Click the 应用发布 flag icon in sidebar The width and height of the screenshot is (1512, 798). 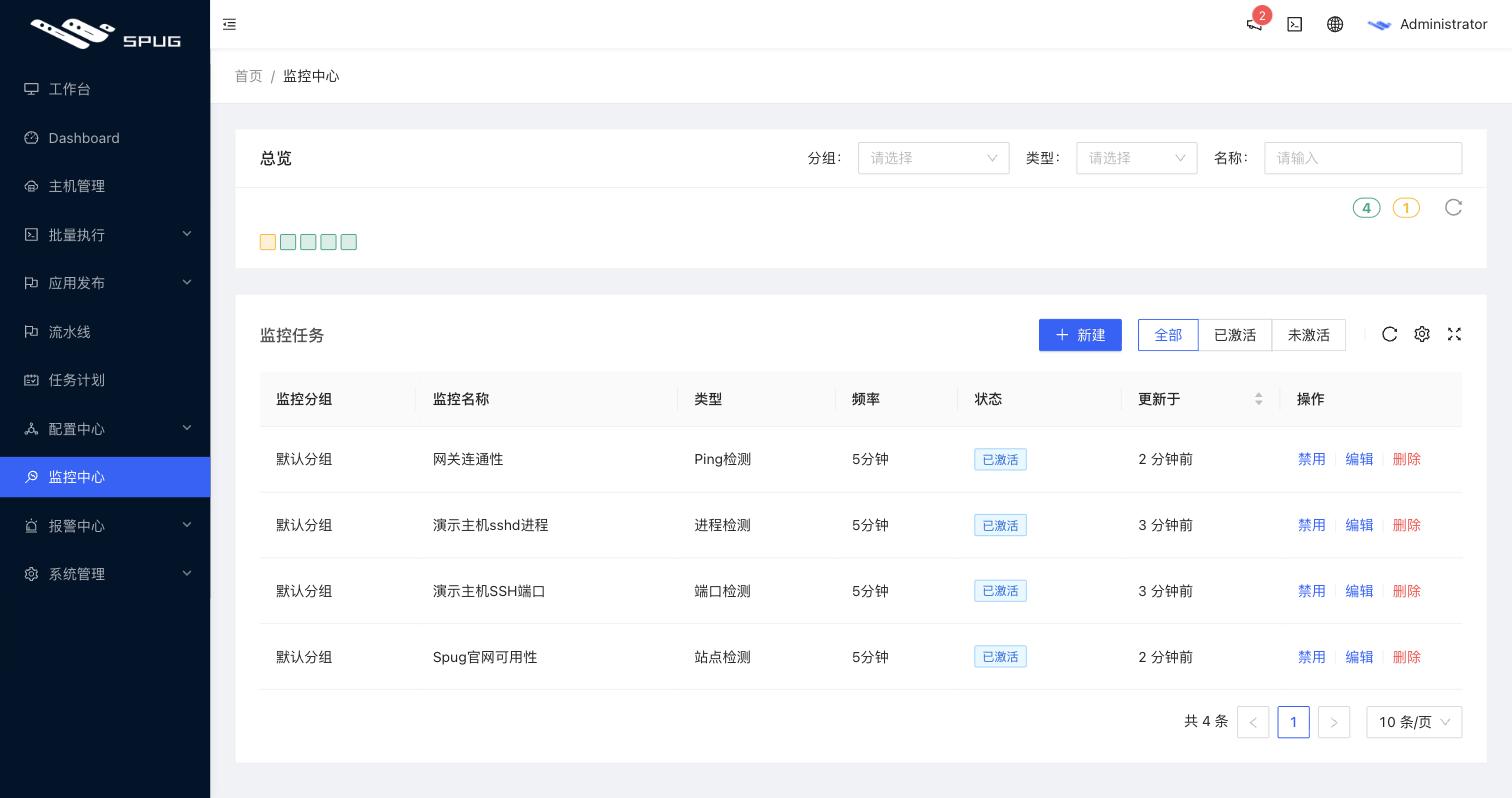(31, 283)
